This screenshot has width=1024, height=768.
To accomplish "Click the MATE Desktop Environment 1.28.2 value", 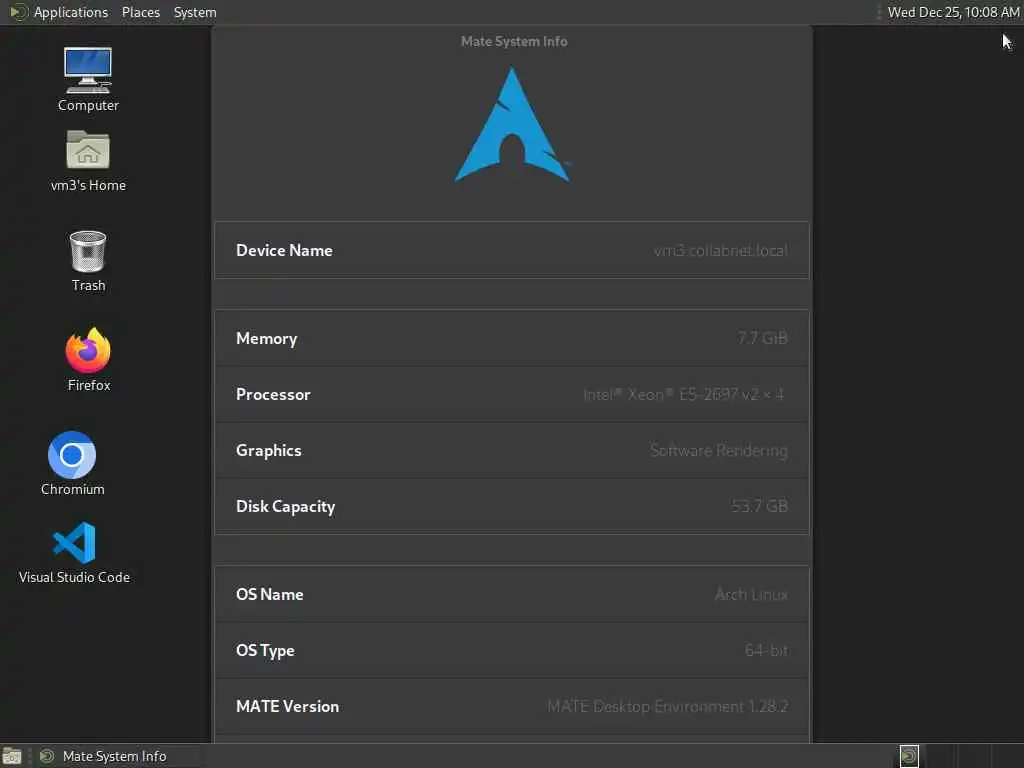I will pos(667,707).
